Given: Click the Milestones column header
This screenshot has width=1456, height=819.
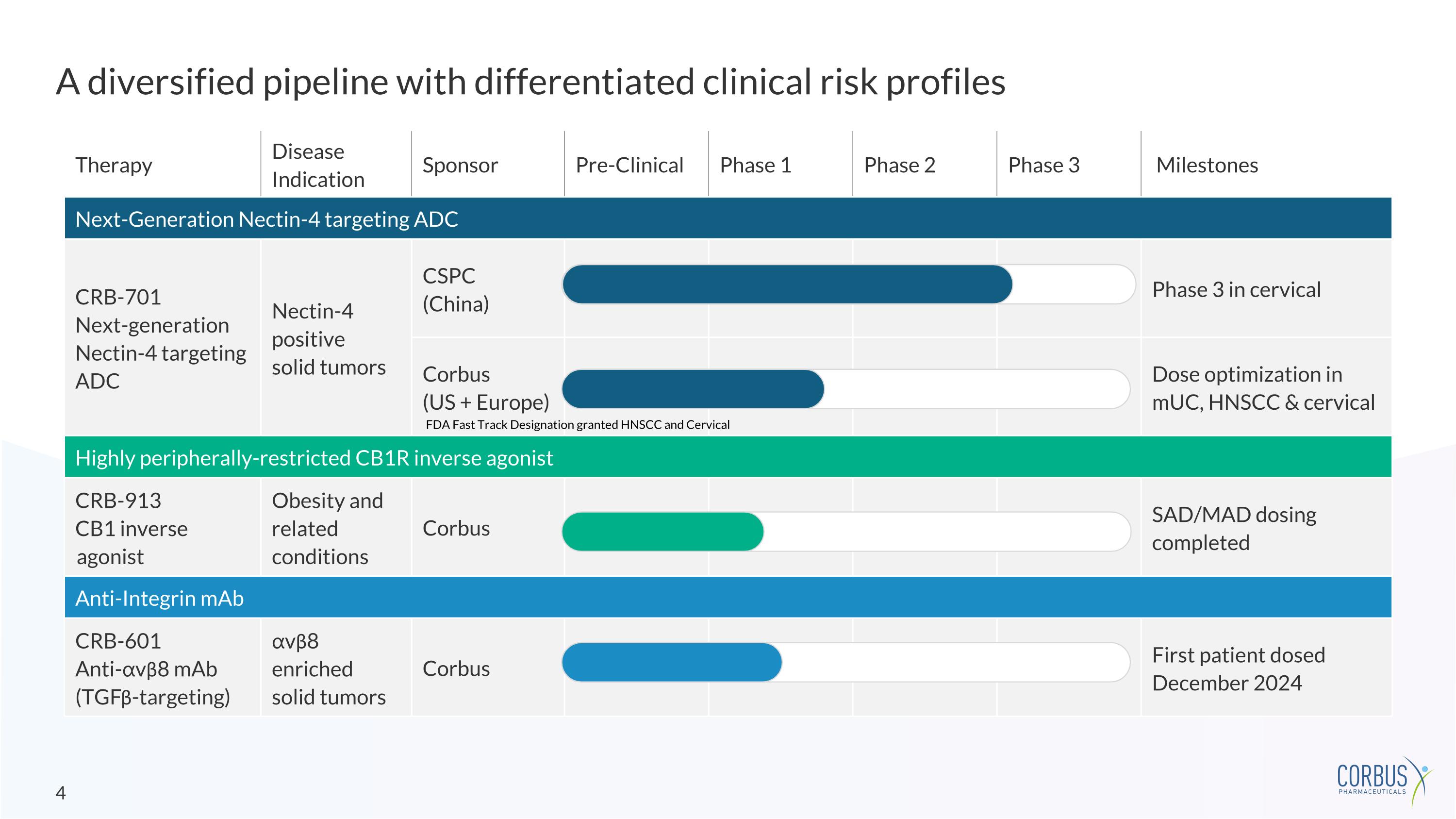Looking at the screenshot, I should tap(1207, 165).
